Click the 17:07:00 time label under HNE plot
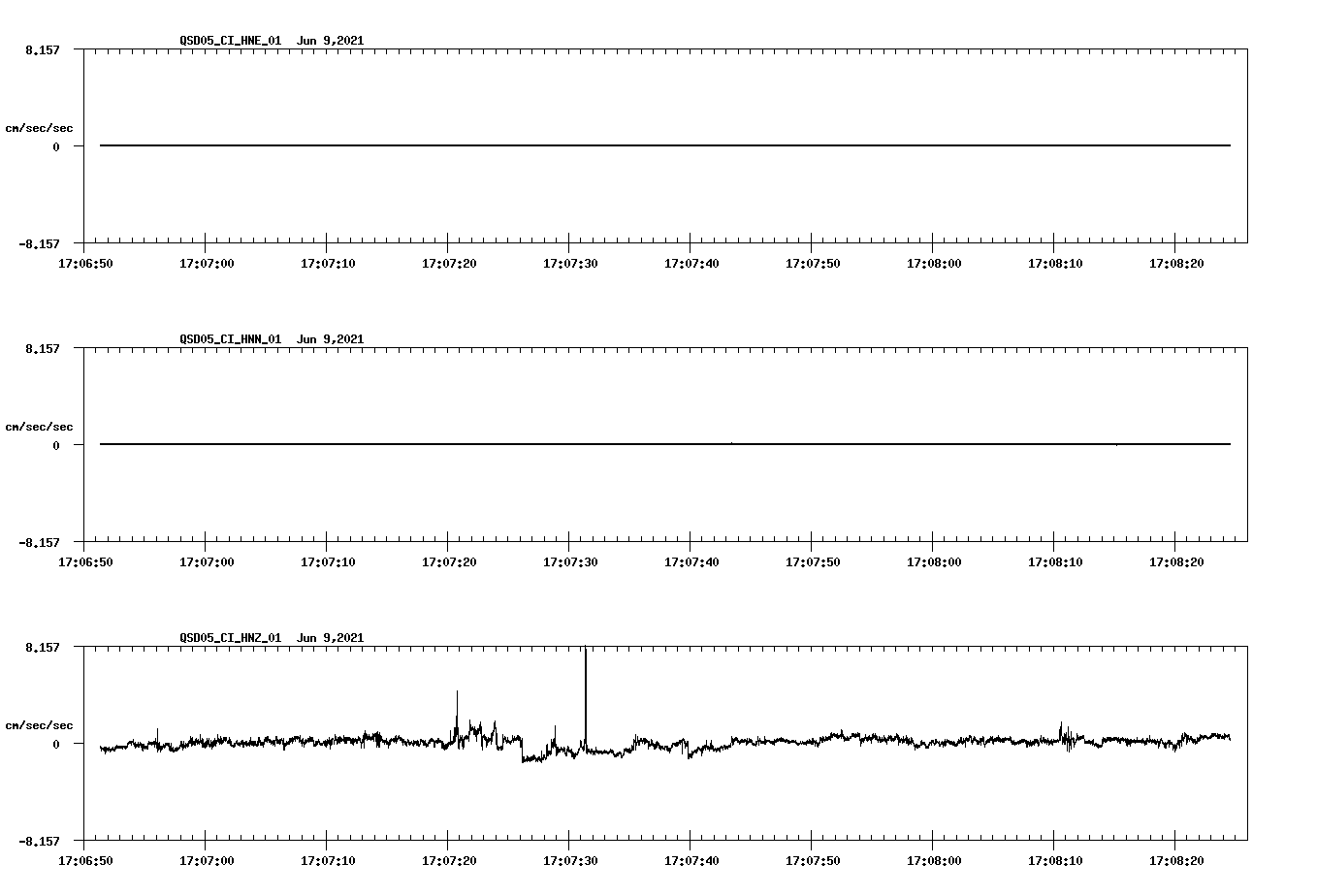The width and height of the screenshot is (1317, 896). tap(207, 263)
